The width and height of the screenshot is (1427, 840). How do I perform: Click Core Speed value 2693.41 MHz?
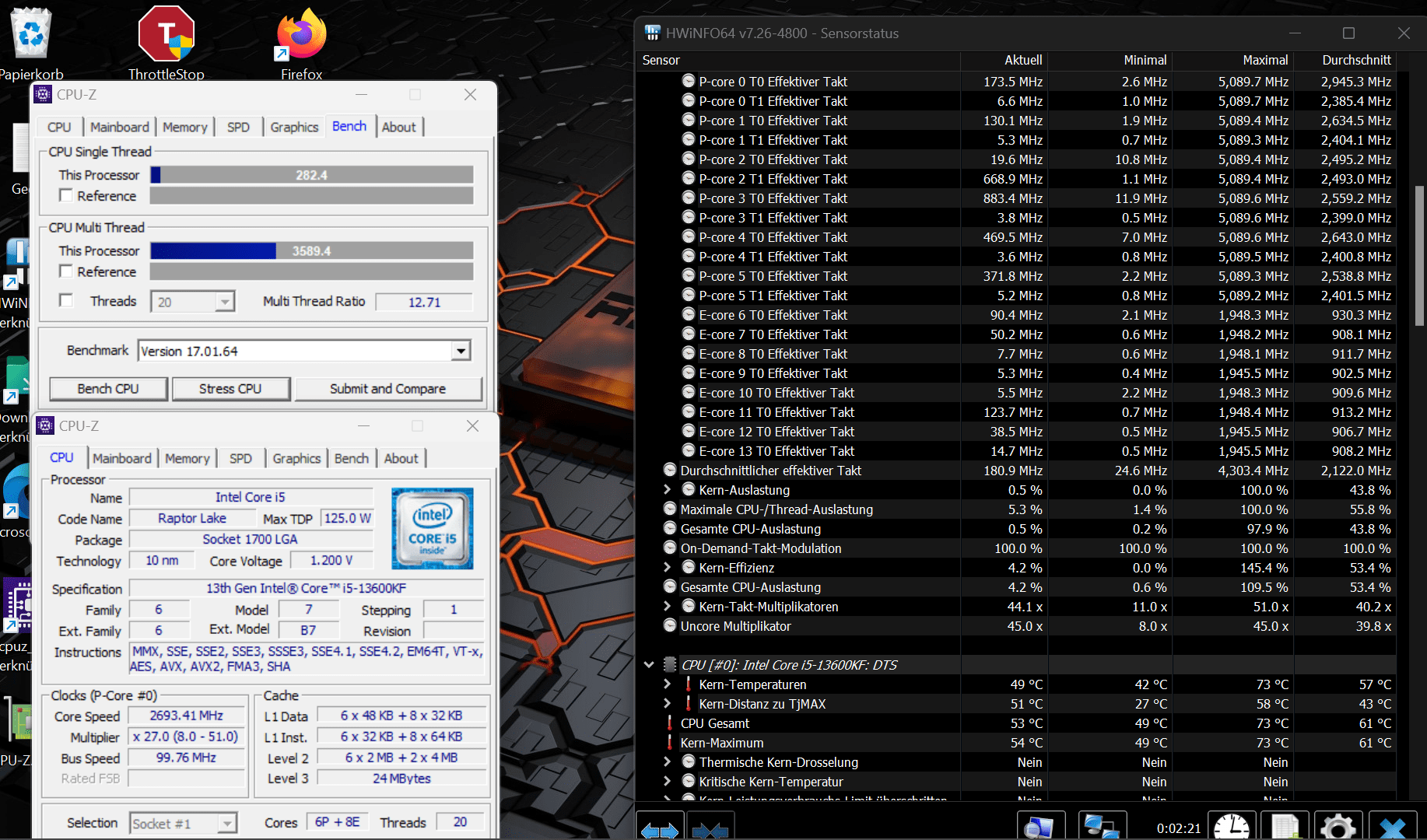point(187,715)
